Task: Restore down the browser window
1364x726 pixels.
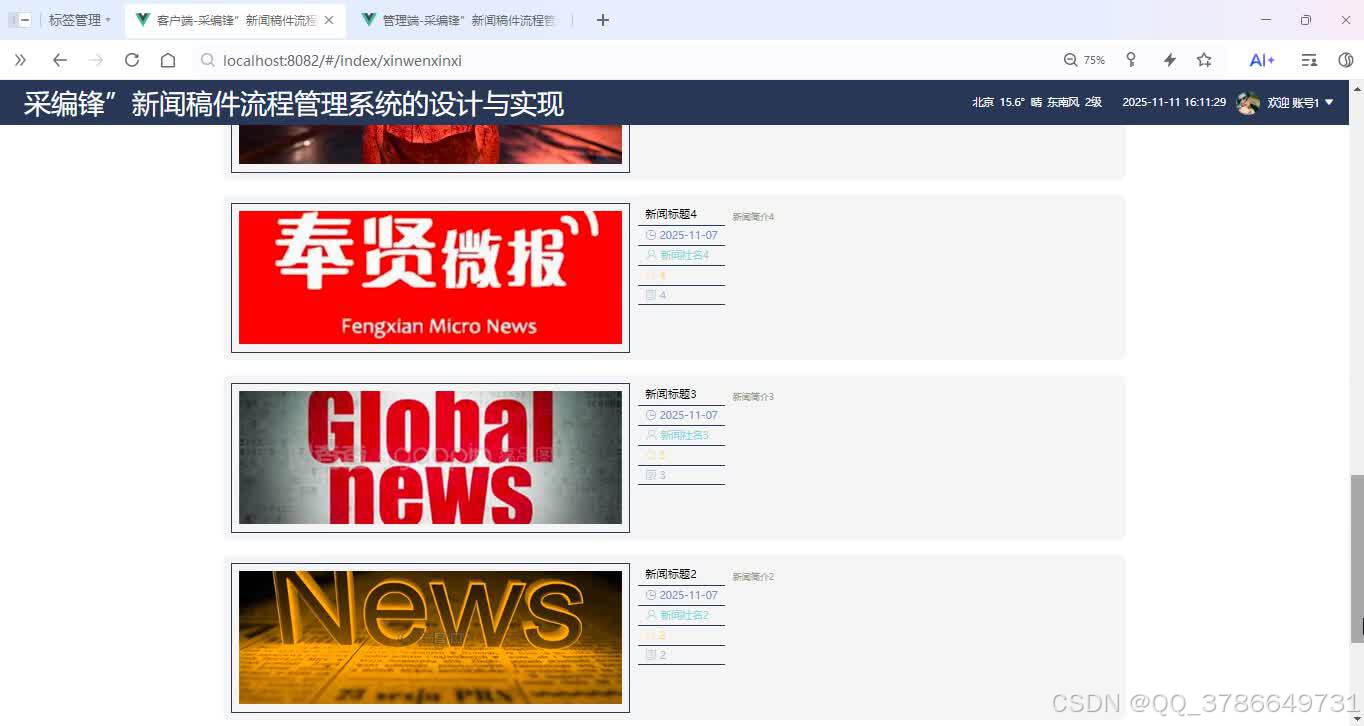Action: [x=1305, y=20]
